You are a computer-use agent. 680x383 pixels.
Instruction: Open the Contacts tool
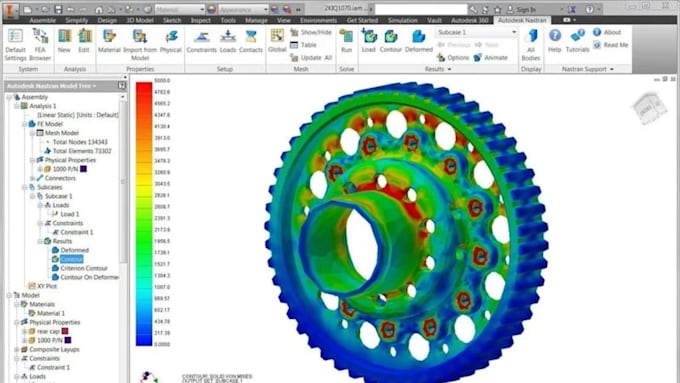click(x=251, y=41)
